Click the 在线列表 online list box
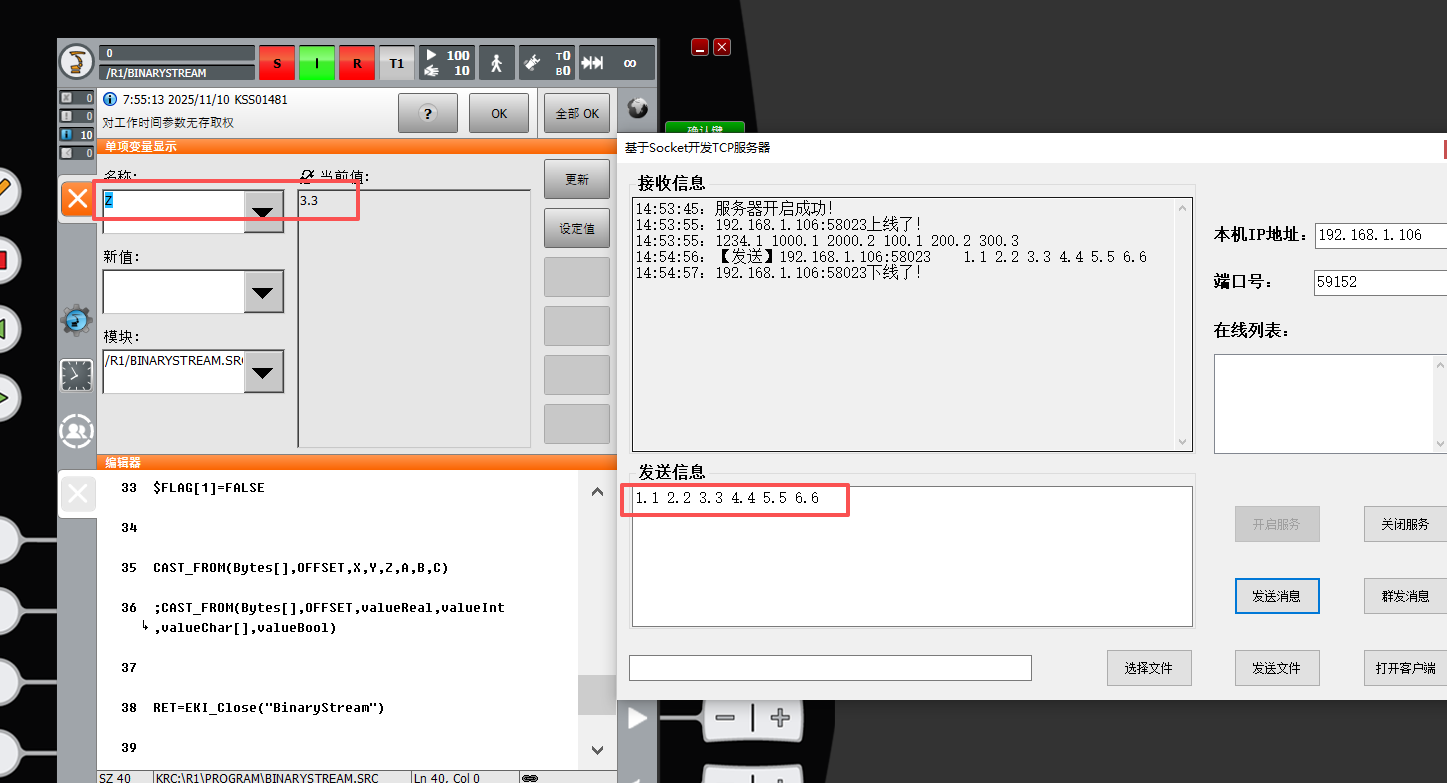This screenshot has width=1447, height=783. coord(1330,404)
